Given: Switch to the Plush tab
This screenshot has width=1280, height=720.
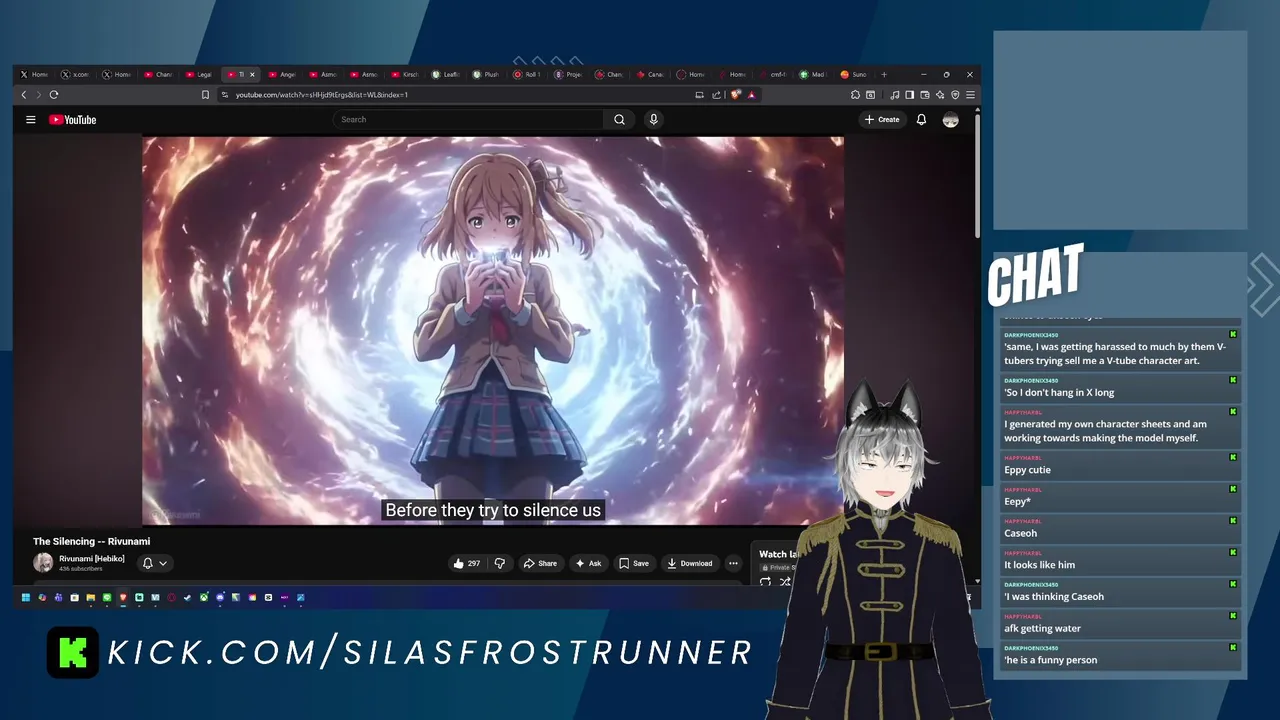Looking at the screenshot, I should click(487, 74).
